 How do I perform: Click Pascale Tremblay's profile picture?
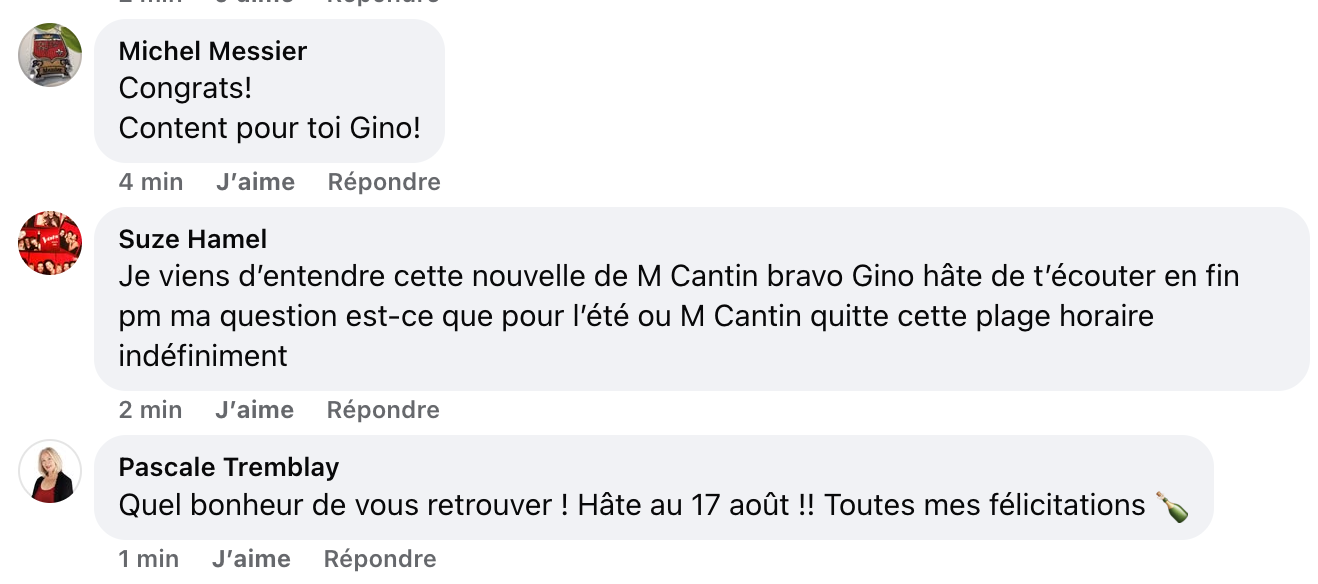tap(50, 471)
